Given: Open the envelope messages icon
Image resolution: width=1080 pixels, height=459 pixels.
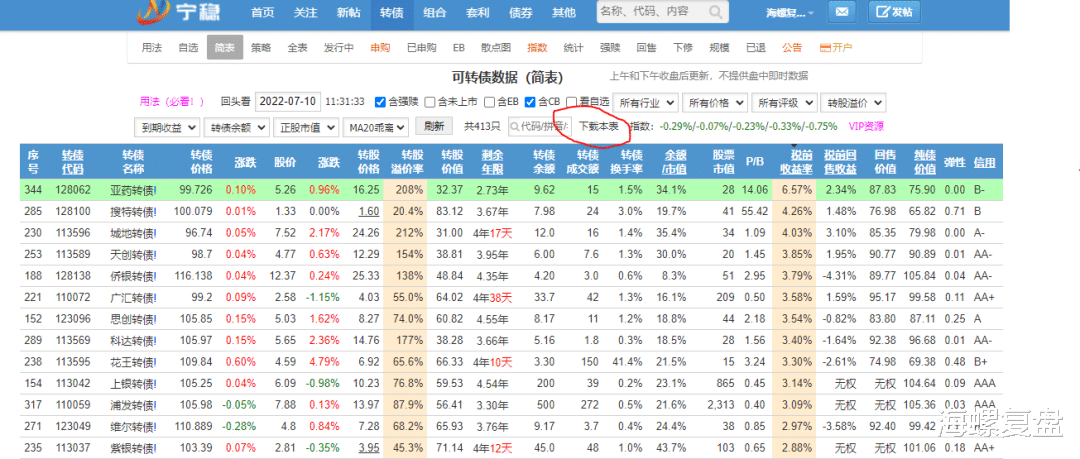Looking at the screenshot, I should coord(842,12).
